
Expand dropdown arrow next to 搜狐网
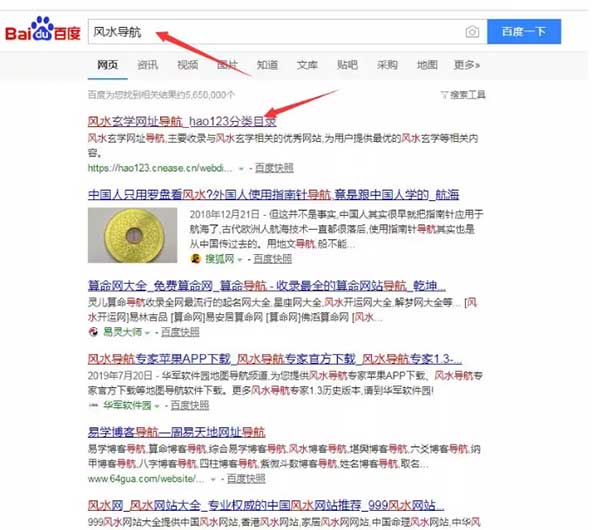(x=240, y=259)
